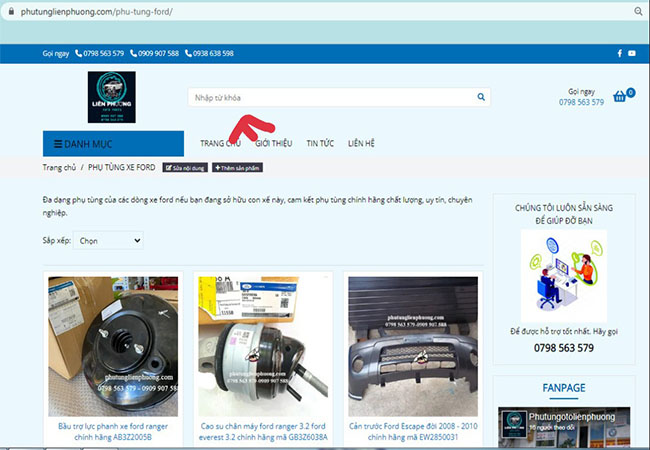The width and height of the screenshot is (650, 450).
Task: Open the Sắp xếp sort dropdown
Action: 108,240
